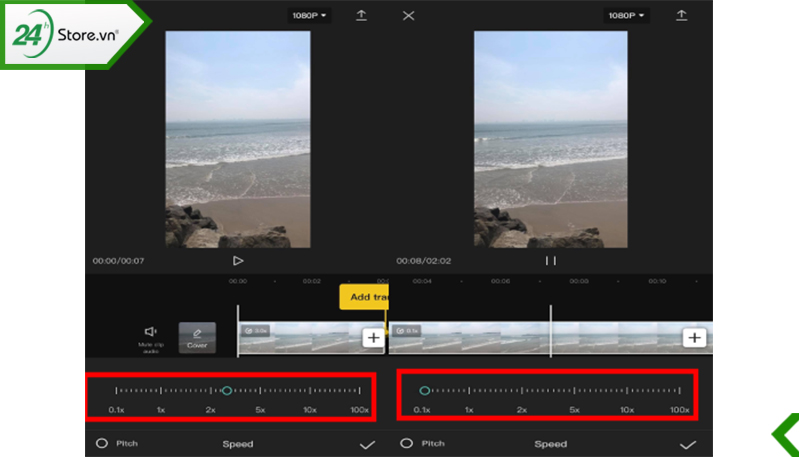The width and height of the screenshot is (799, 457).
Task: Open the 1080P resolution dropdown in the right screen
Action: 626,16
